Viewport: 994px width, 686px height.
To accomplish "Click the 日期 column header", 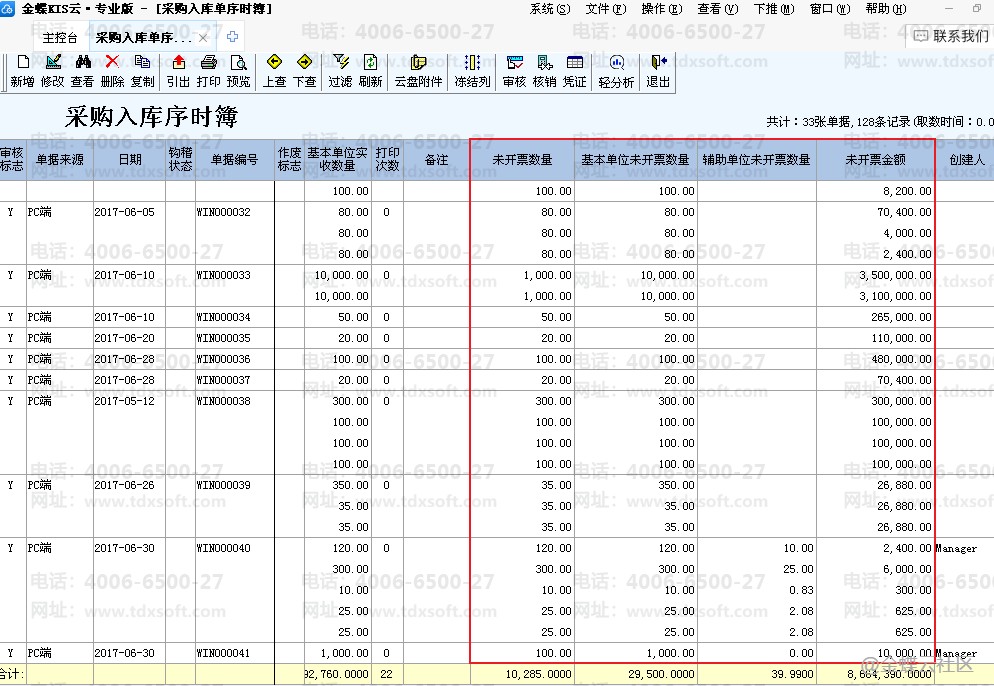I will click(129, 160).
